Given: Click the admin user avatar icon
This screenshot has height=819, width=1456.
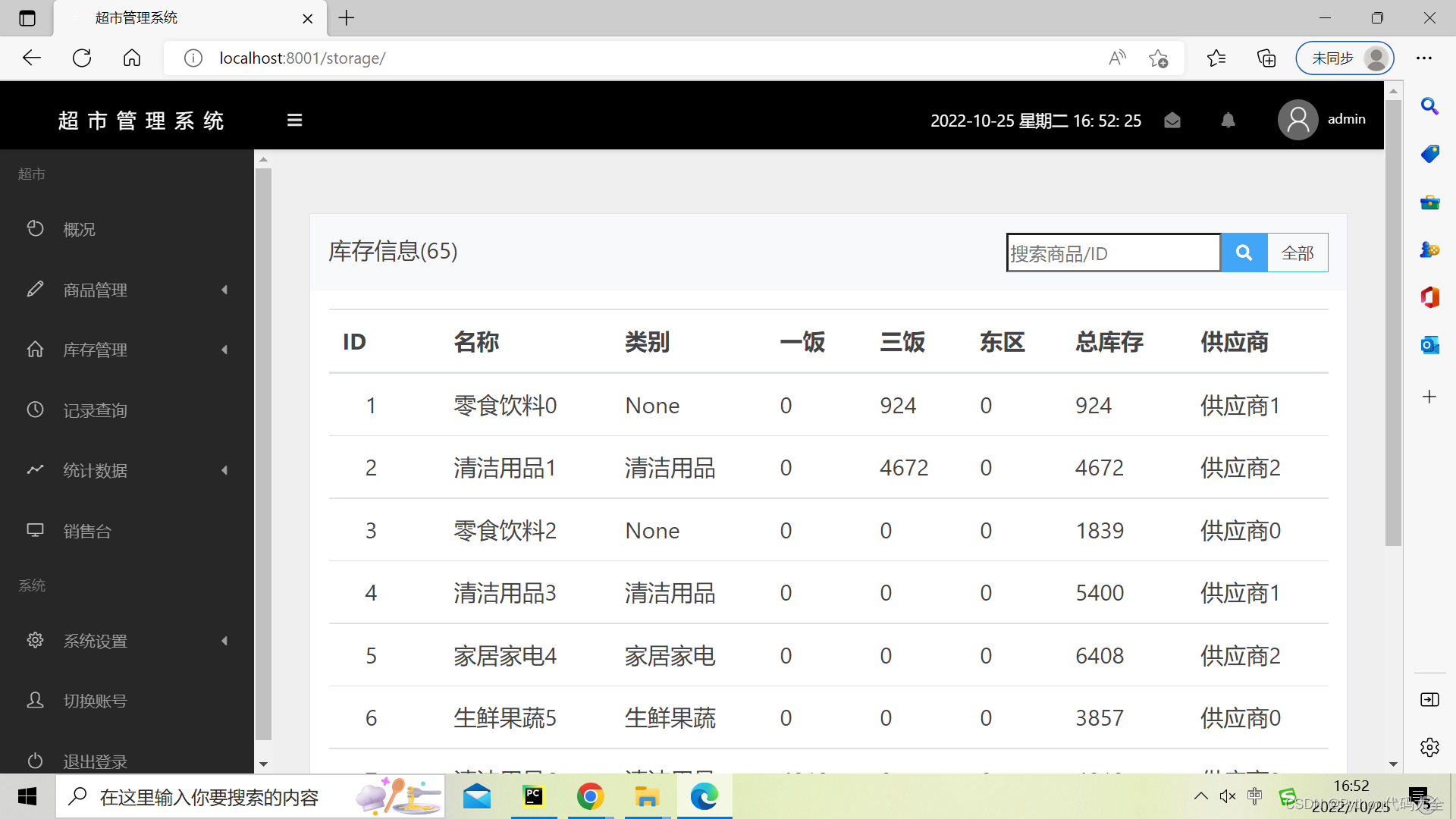Looking at the screenshot, I should [1298, 120].
